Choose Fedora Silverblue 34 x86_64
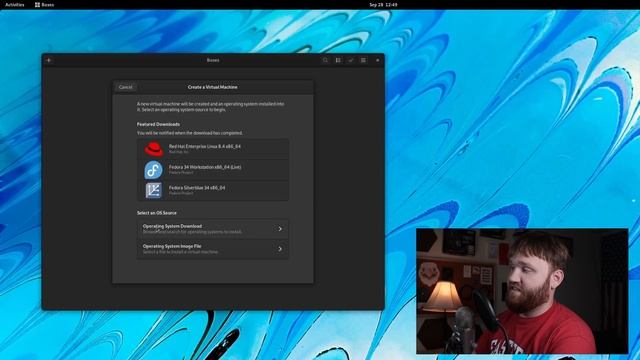This screenshot has width=640, height=360. coord(213,190)
